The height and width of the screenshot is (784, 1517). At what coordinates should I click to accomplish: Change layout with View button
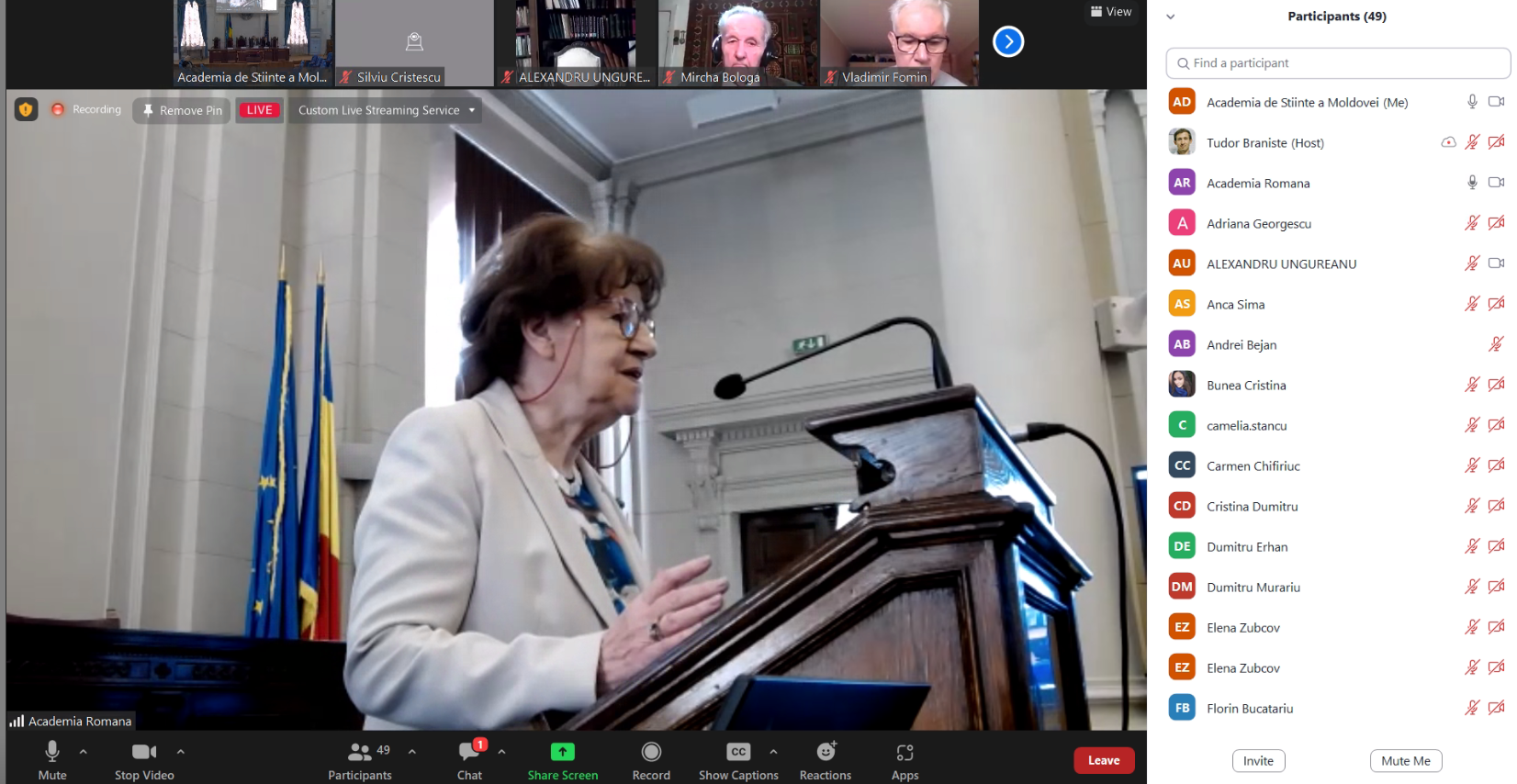click(1111, 12)
